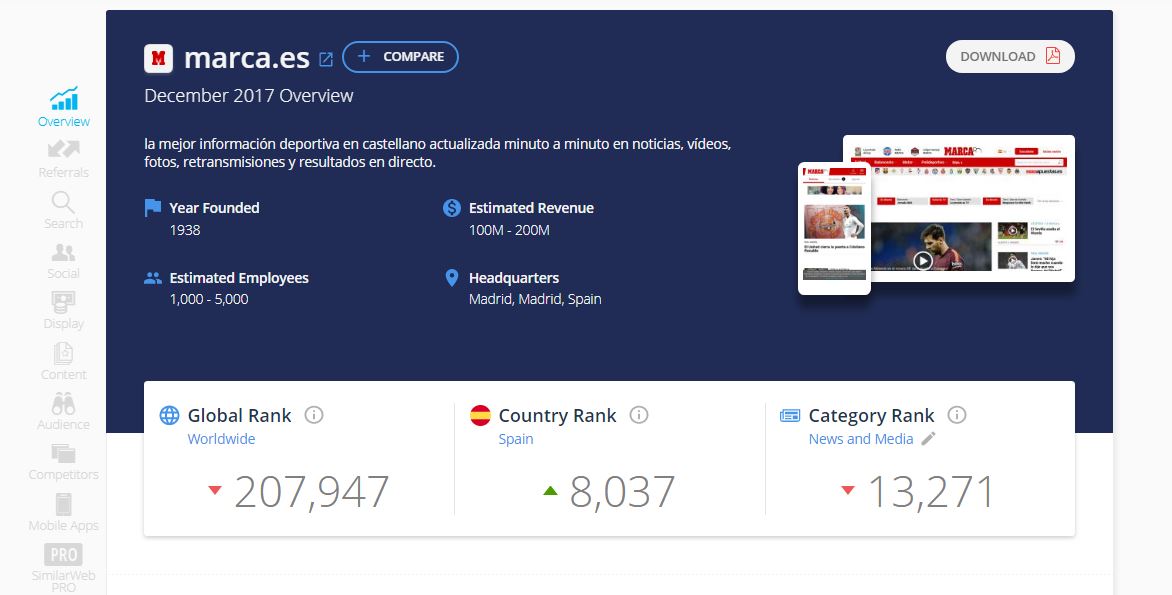Open the Display sidebar section
Viewport: 1172px width, 595px height.
(x=64, y=311)
